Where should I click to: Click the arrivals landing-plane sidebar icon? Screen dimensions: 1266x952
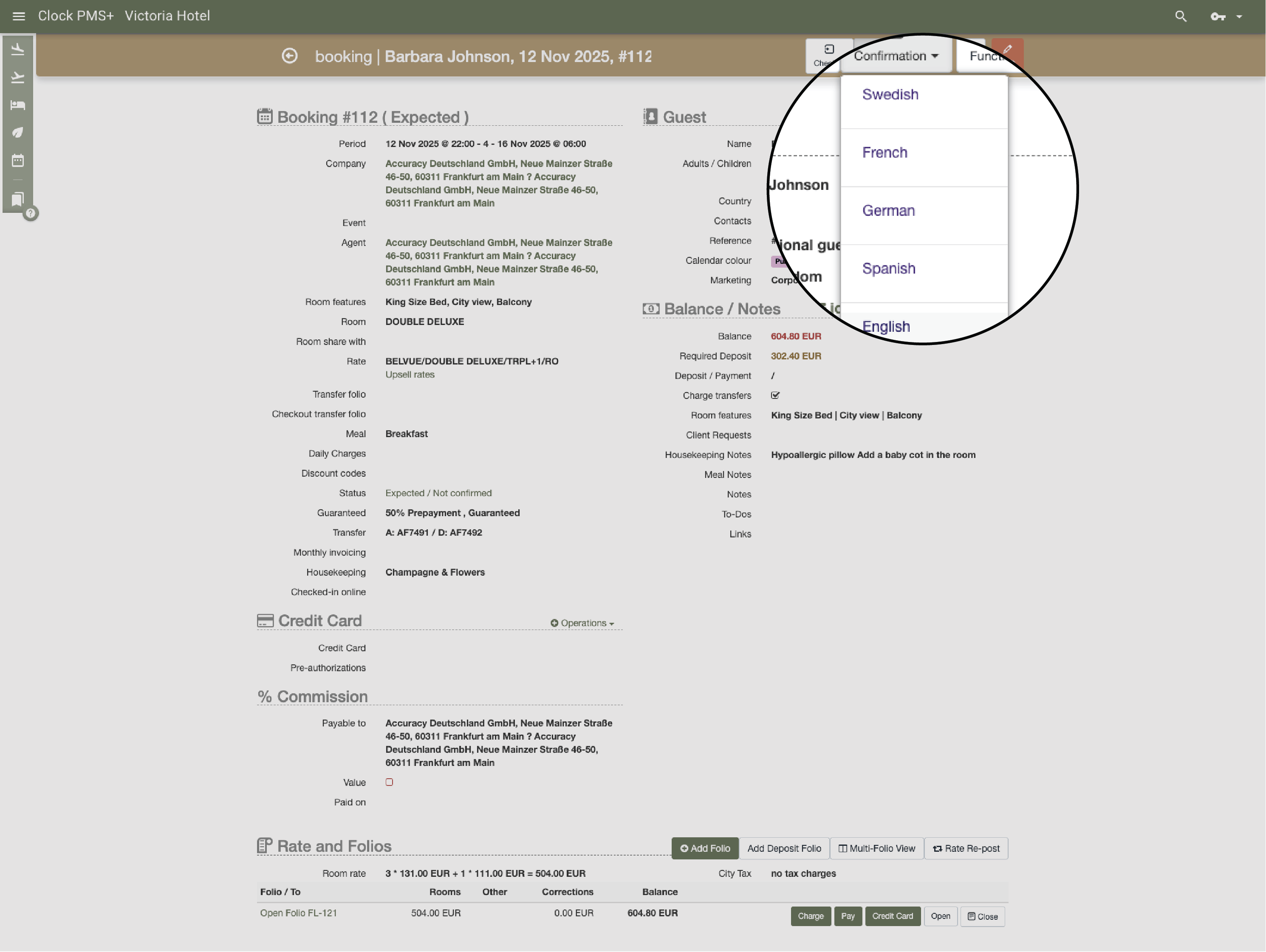point(18,49)
